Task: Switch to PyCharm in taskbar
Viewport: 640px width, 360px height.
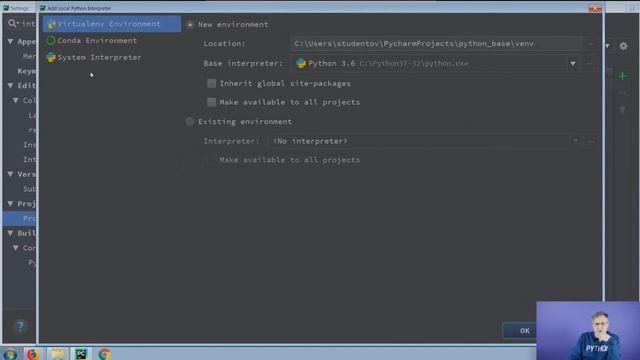Action: (81, 354)
